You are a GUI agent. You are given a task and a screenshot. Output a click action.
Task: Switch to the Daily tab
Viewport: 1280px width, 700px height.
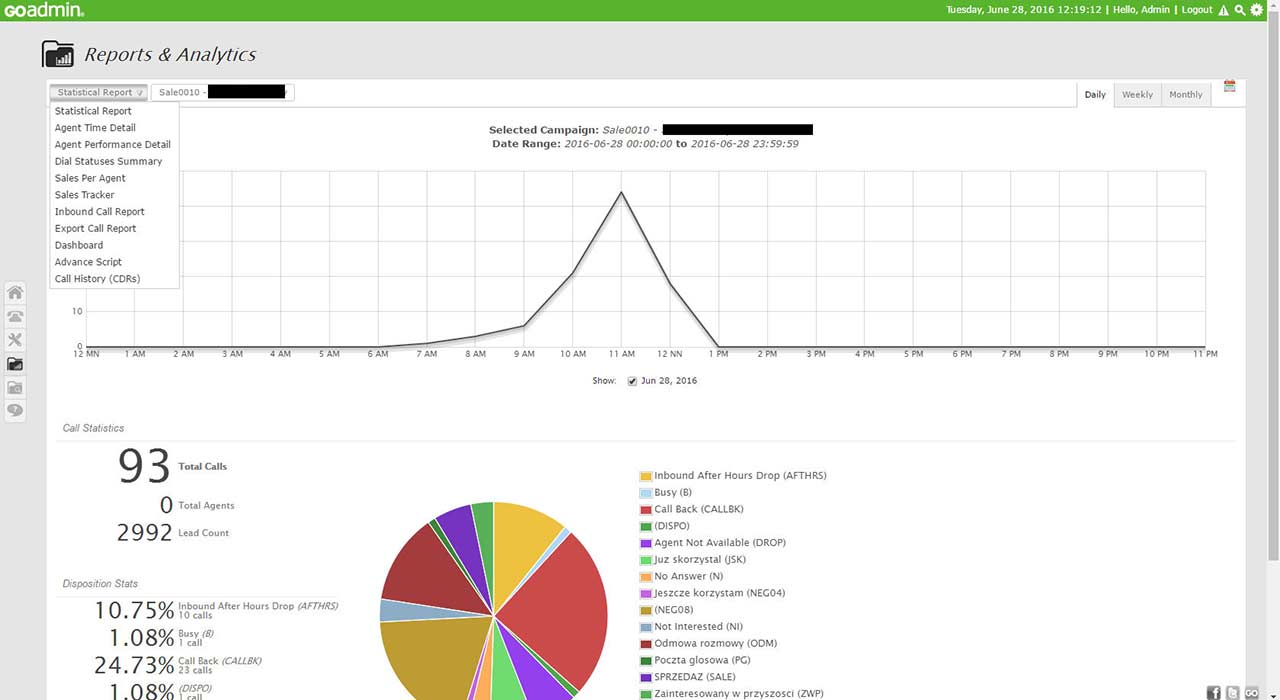pos(1096,94)
